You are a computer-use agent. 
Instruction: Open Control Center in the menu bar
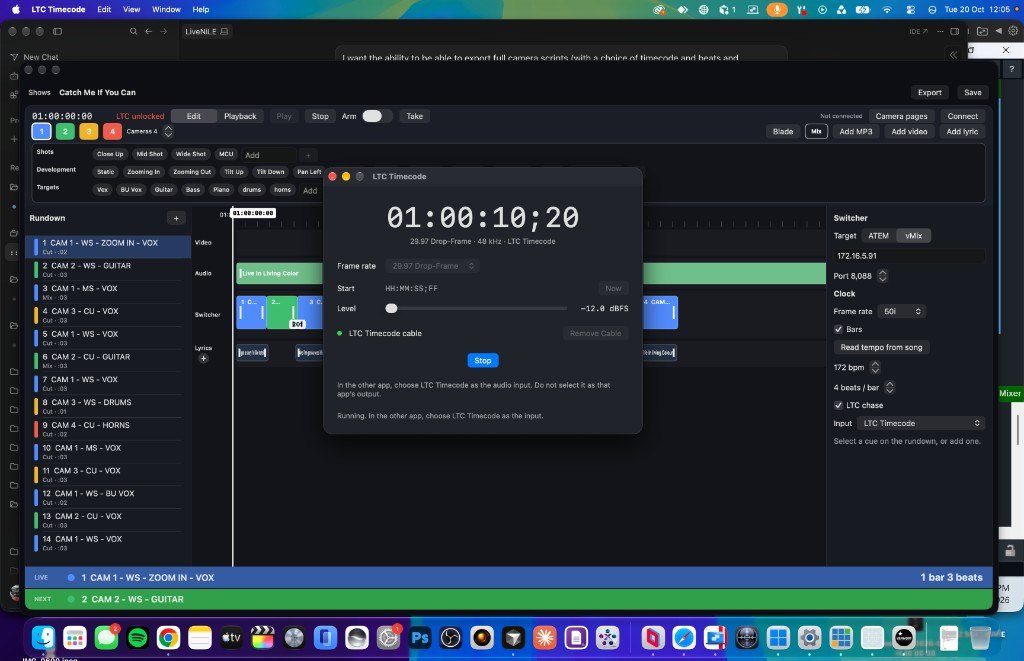911,9
